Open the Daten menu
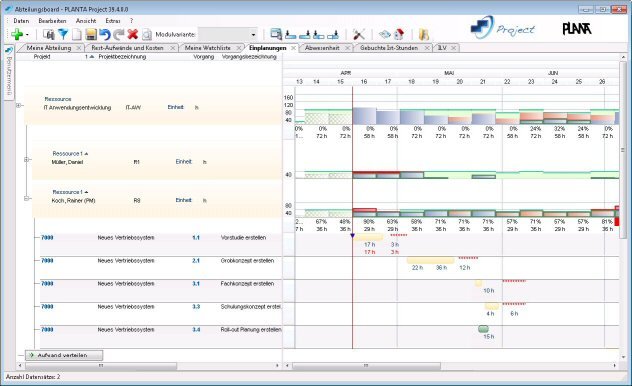This screenshot has width=632, height=386. [21, 21]
